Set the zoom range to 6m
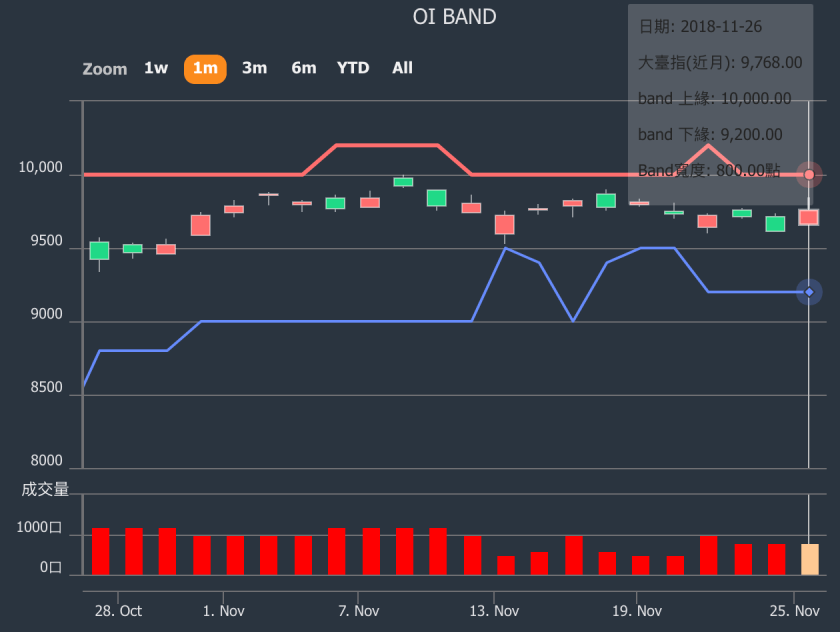The width and height of the screenshot is (840, 632). [304, 68]
